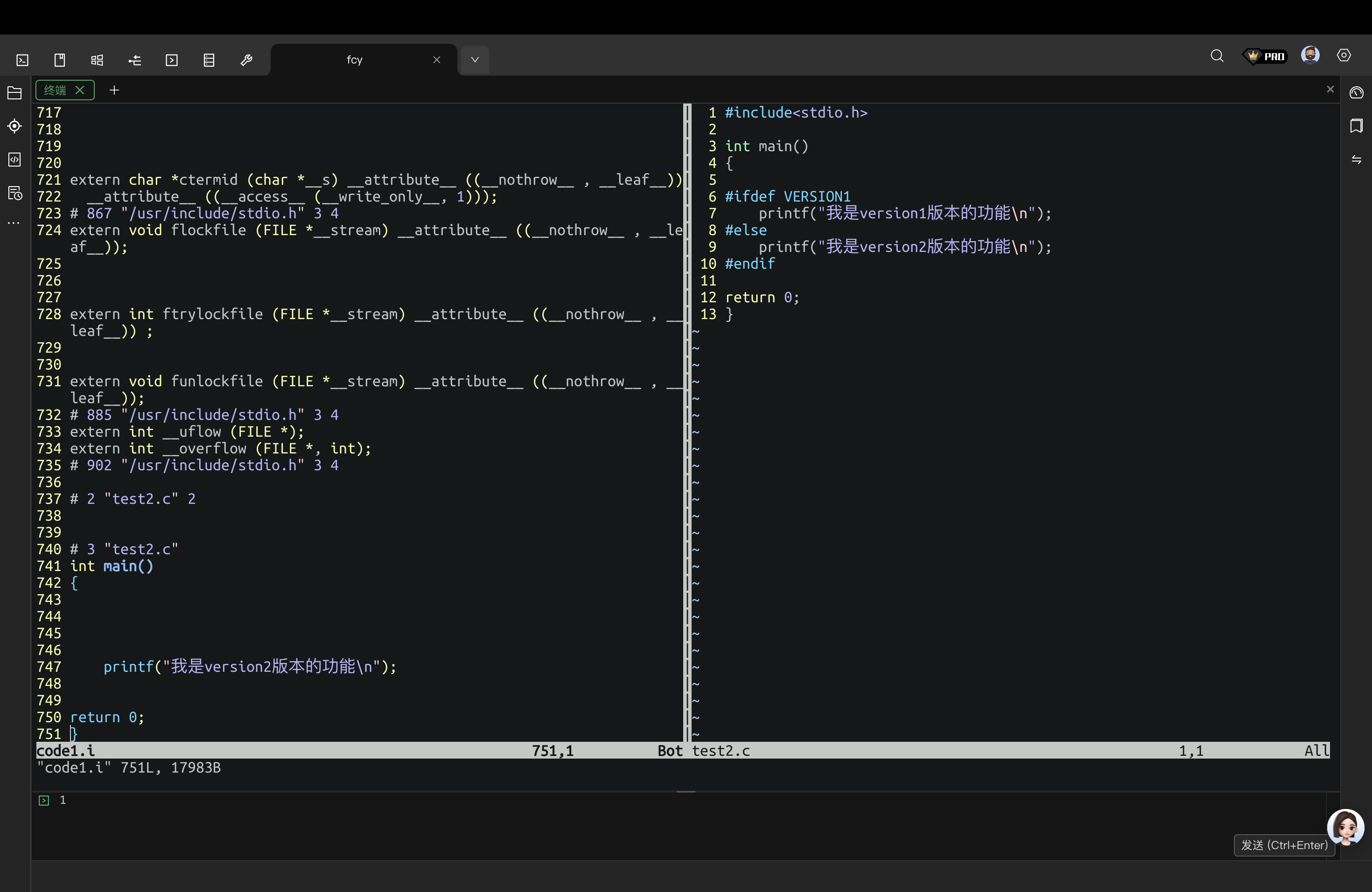Open the server list icon in the toolbar
This screenshot has height=892, width=1372.
(209, 60)
